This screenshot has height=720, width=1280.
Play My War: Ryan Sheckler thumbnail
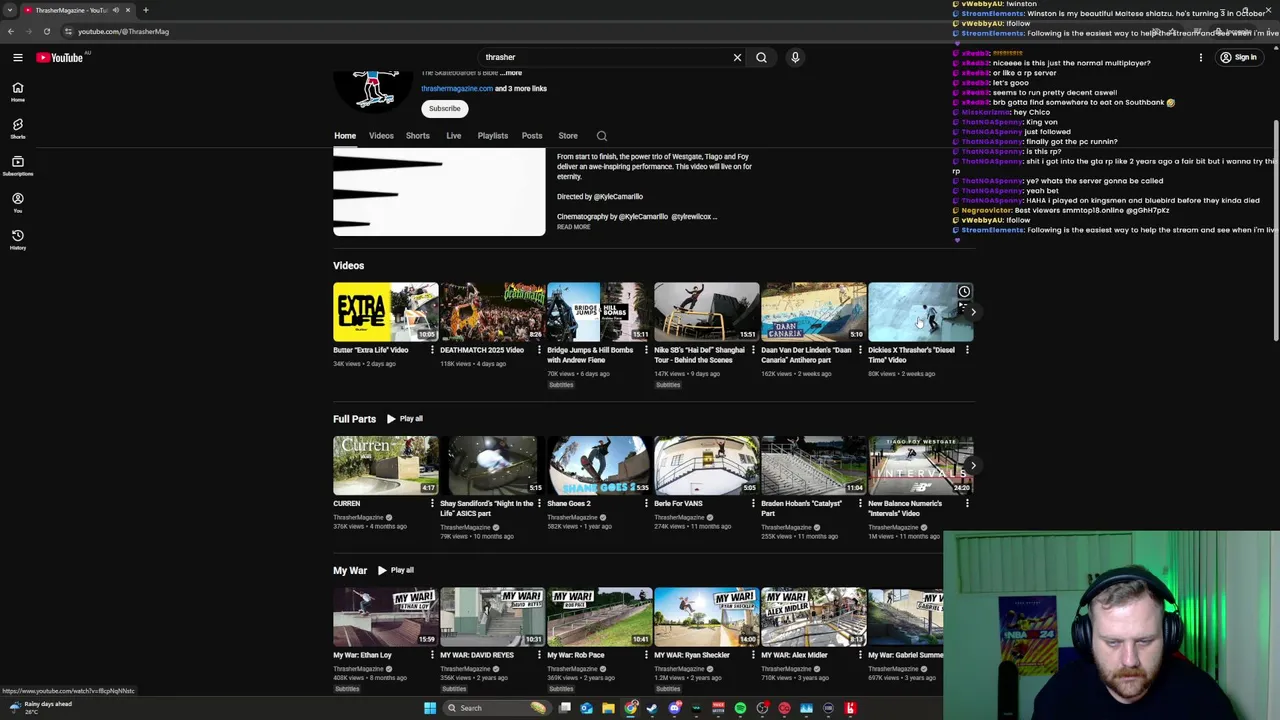click(707, 617)
